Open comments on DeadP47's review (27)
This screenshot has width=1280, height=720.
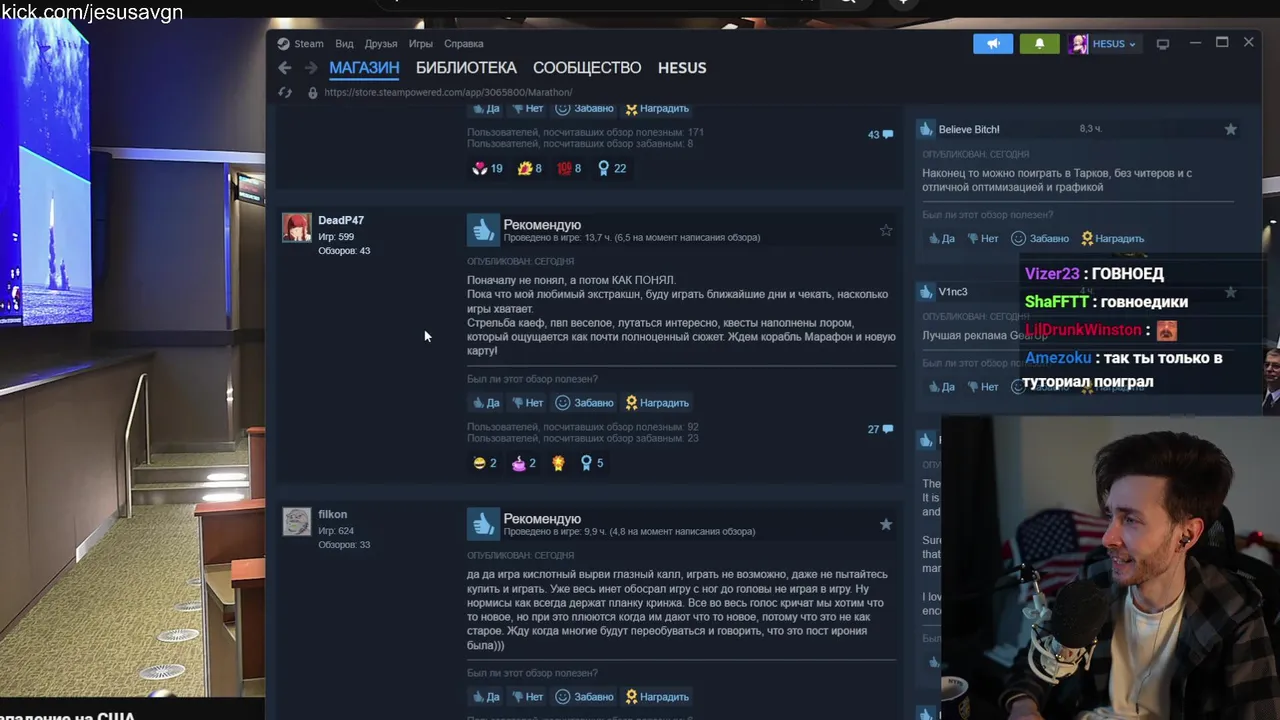[881, 429]
